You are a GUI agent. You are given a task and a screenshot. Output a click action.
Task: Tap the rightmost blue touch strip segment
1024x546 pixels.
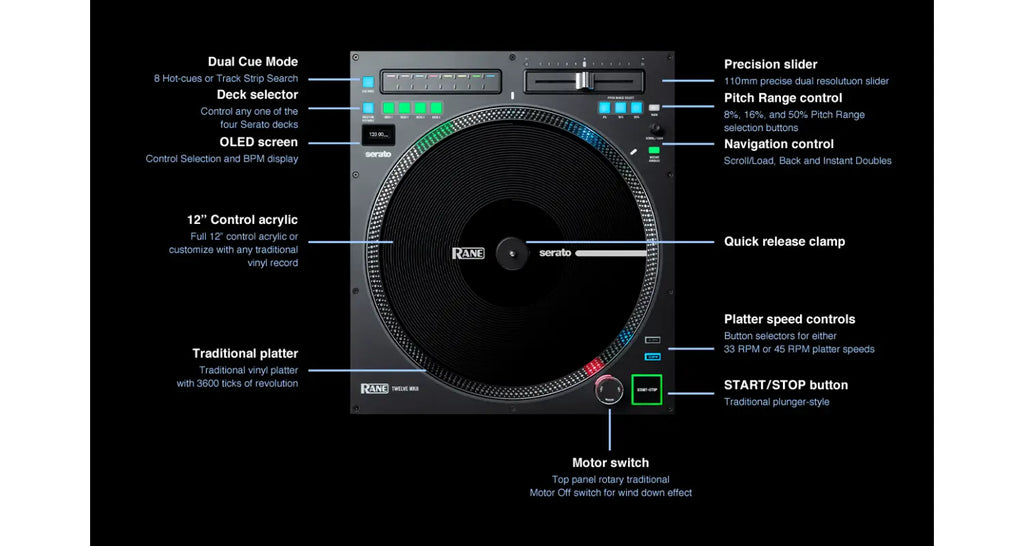pyautogui.click(x=490, y=76)
